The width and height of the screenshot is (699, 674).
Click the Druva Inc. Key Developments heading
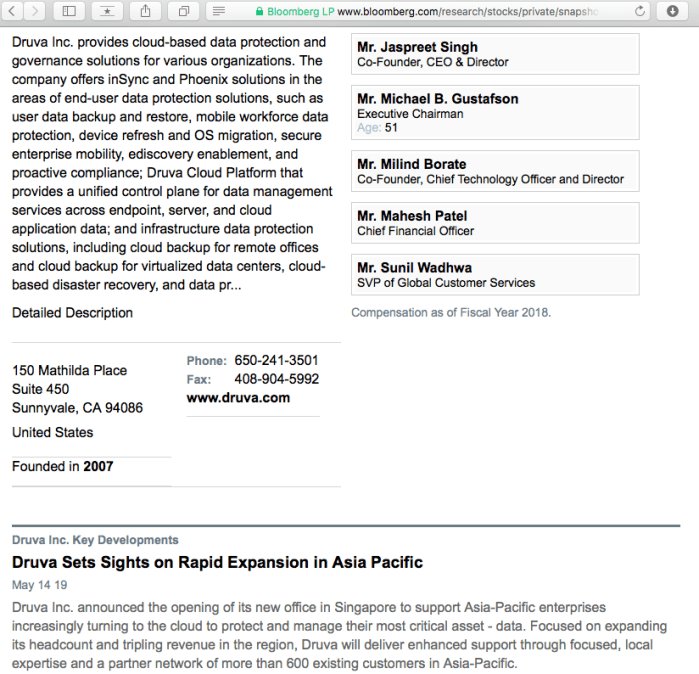95,540
